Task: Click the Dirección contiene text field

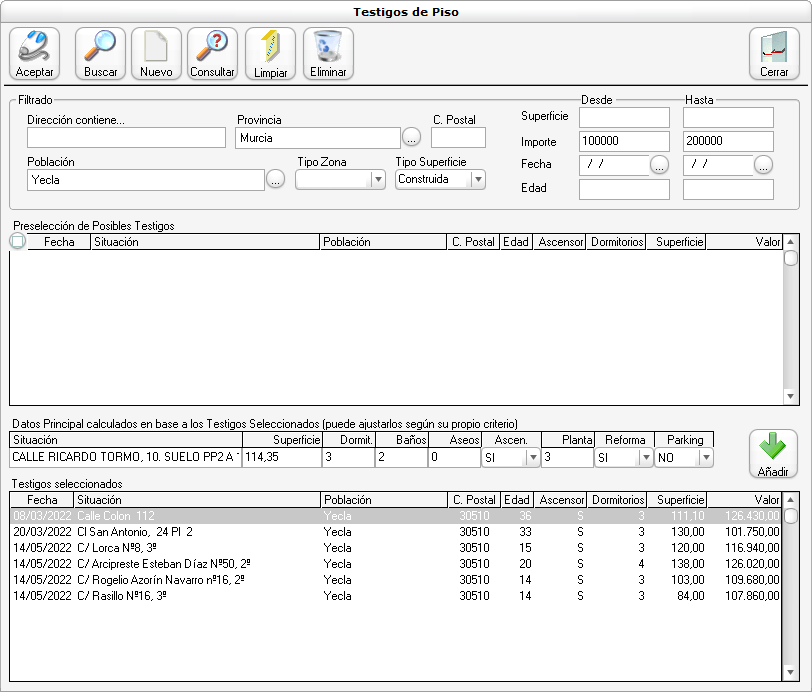Action: 127,138
